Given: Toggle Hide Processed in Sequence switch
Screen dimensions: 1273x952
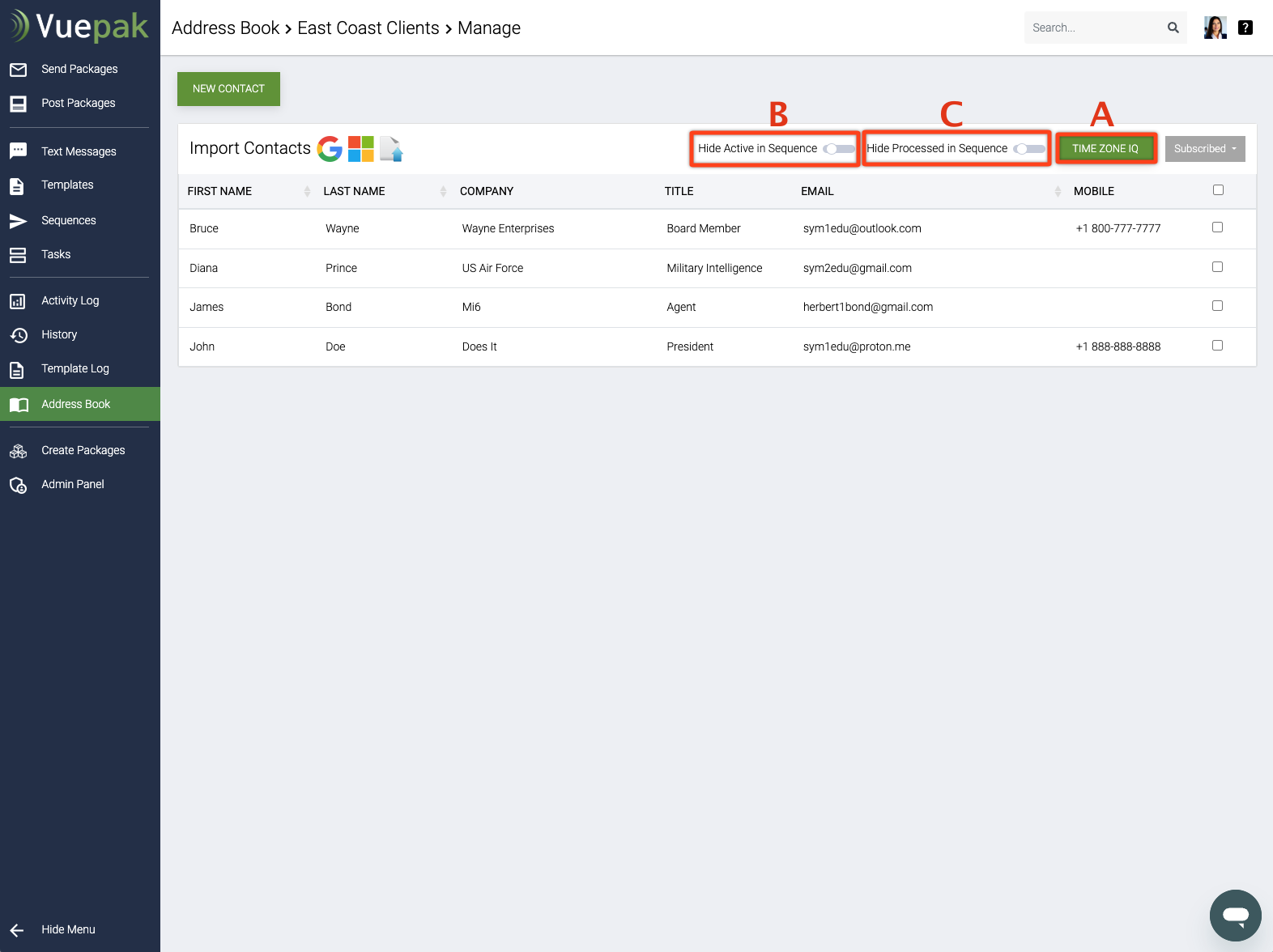Looking at the screenshot, I should pos(1029,149).
